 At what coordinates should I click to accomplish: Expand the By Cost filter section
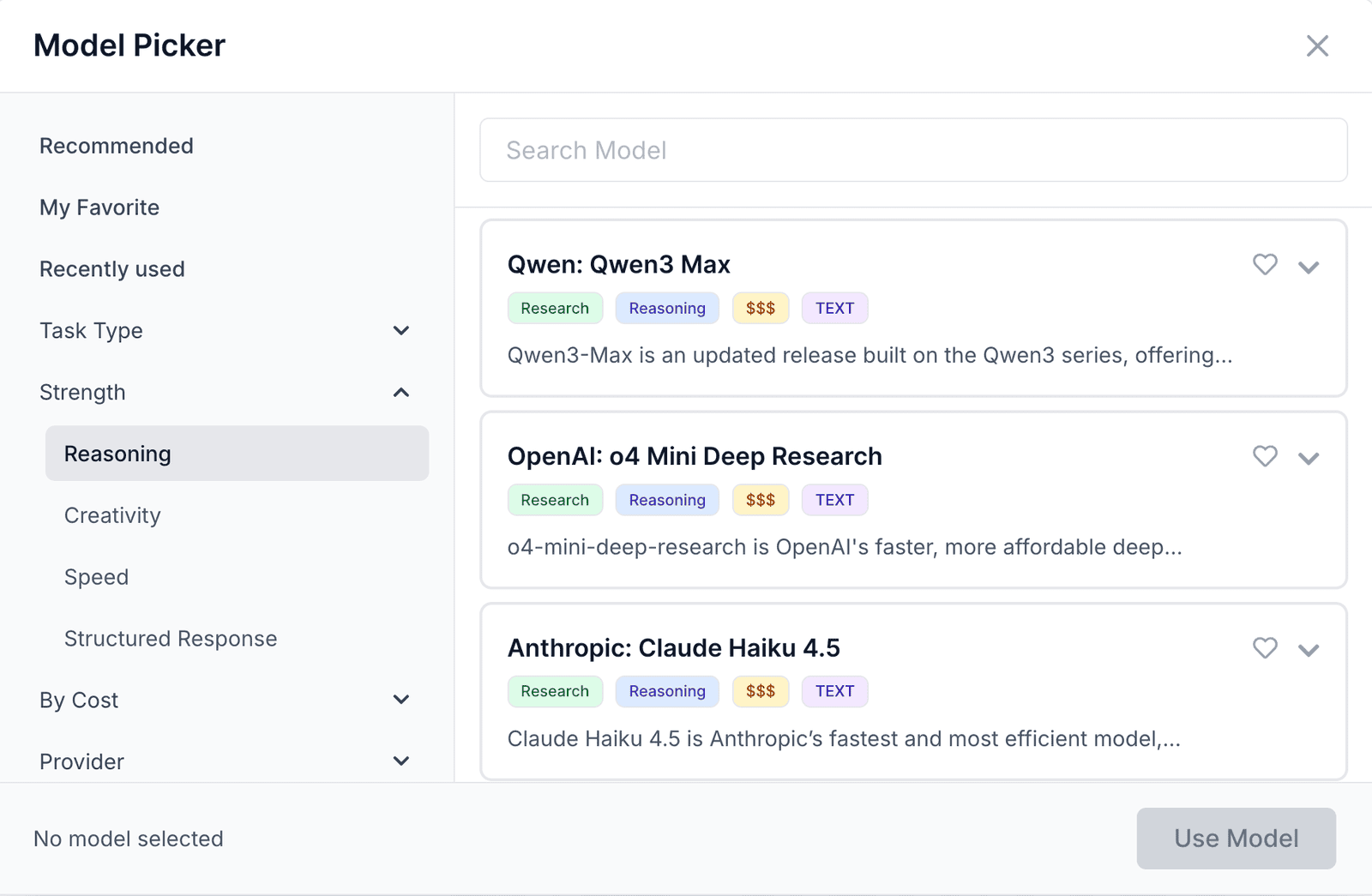click(x=400, y=700)
